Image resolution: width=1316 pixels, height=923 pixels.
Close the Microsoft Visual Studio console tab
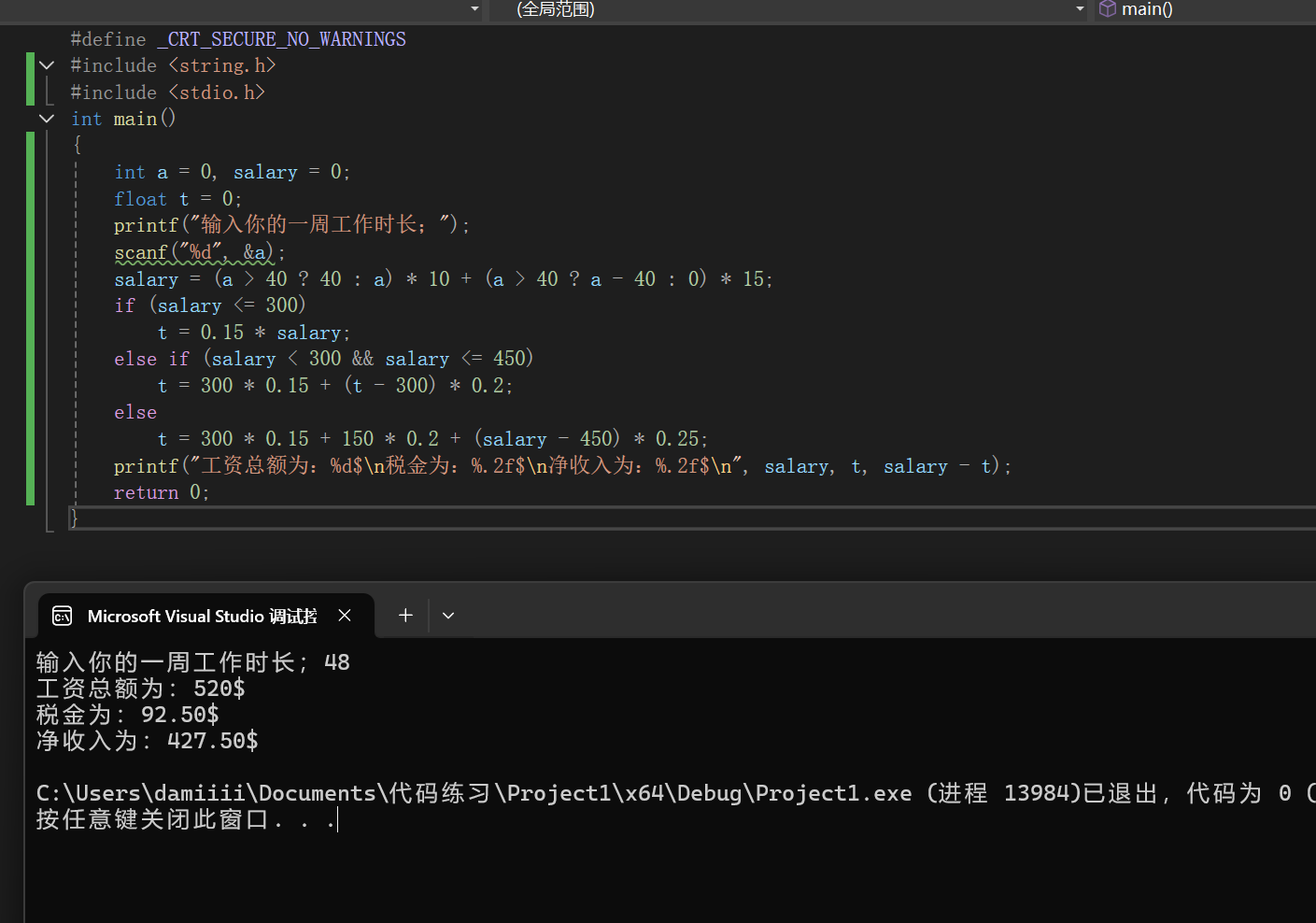coord(345,615)
